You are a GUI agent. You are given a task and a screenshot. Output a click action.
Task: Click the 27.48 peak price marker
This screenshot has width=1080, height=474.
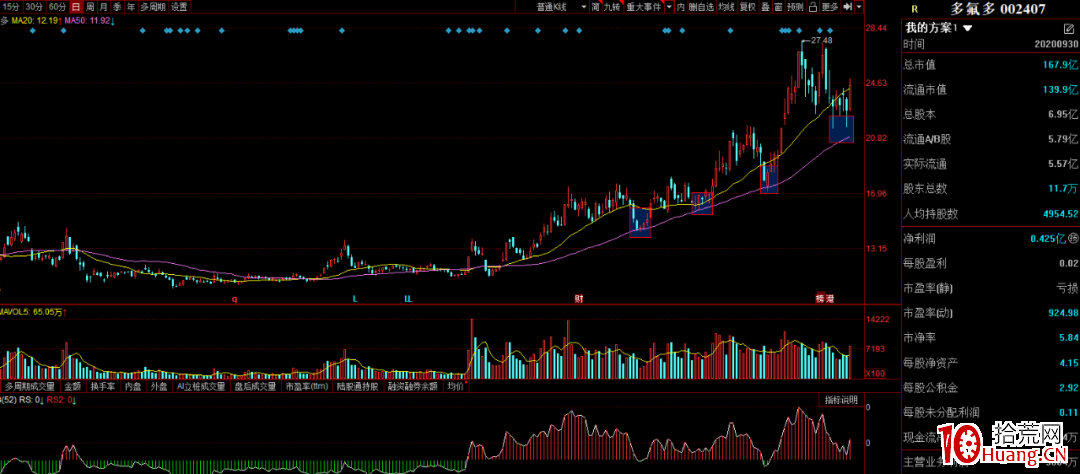tap(821, 40)
